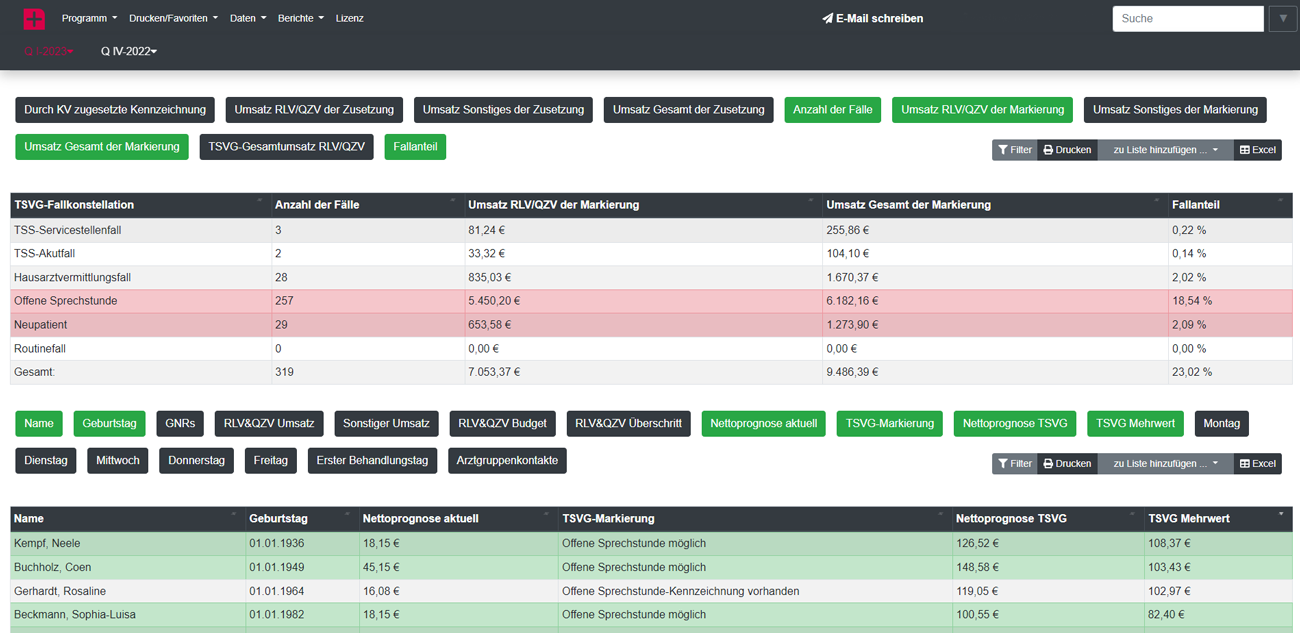This screenshot has height=633, width=1300.
Task: Export the upper table to Excel
Action: point(1257,150)
